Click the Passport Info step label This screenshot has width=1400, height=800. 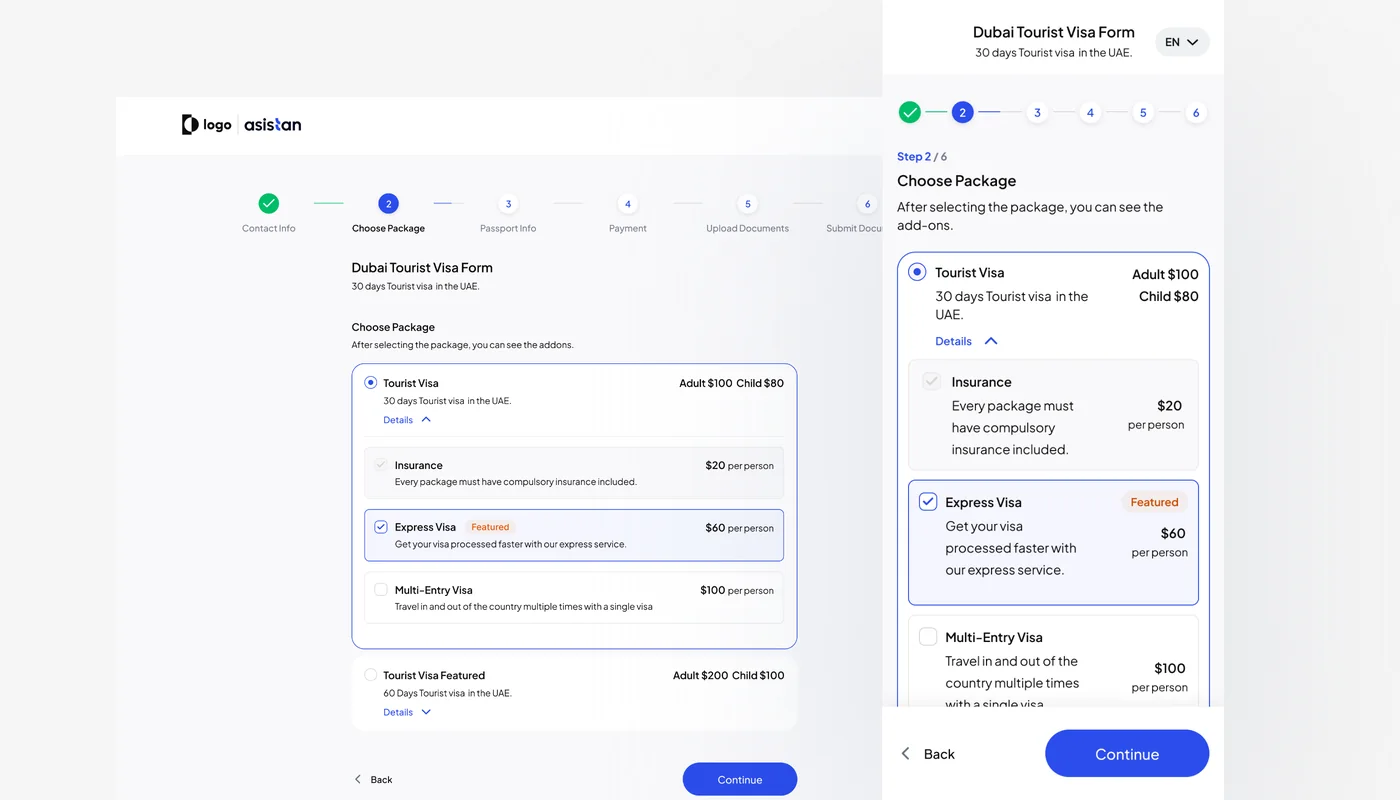click(x=508, y=228)
